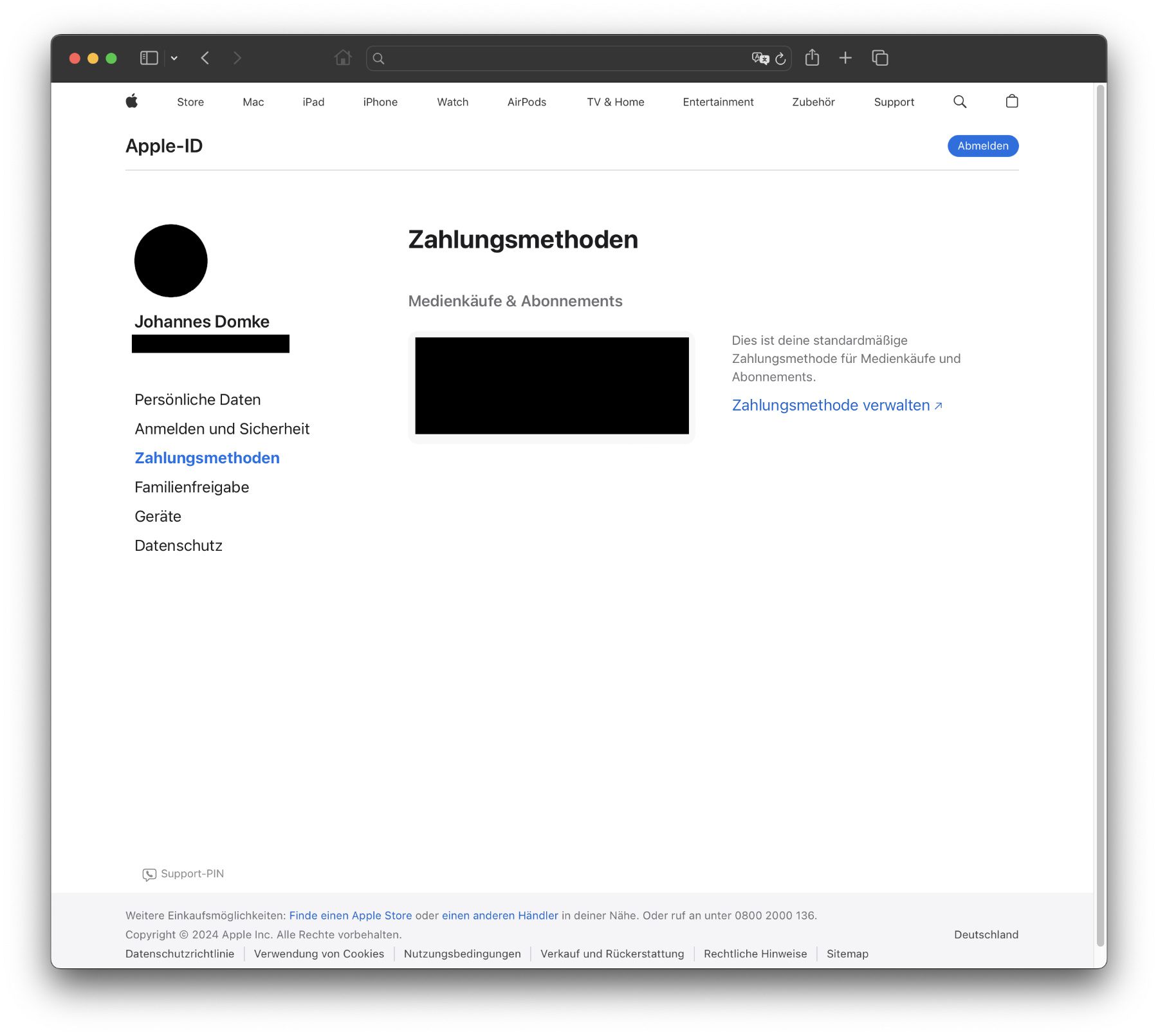
Task: Click the Safari address bar field
Action: coord(565,59)
